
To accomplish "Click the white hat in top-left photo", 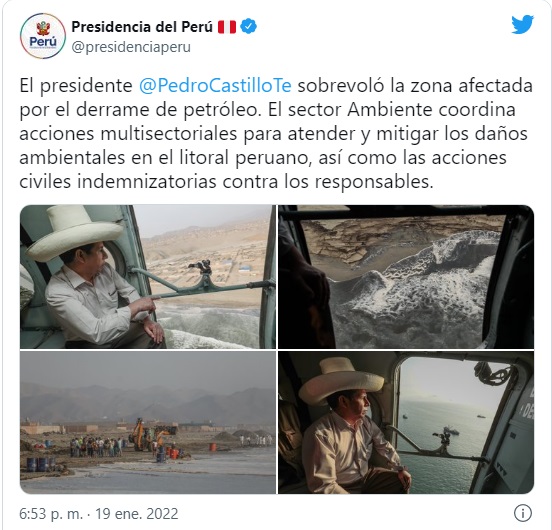I will tap(74, 232).
